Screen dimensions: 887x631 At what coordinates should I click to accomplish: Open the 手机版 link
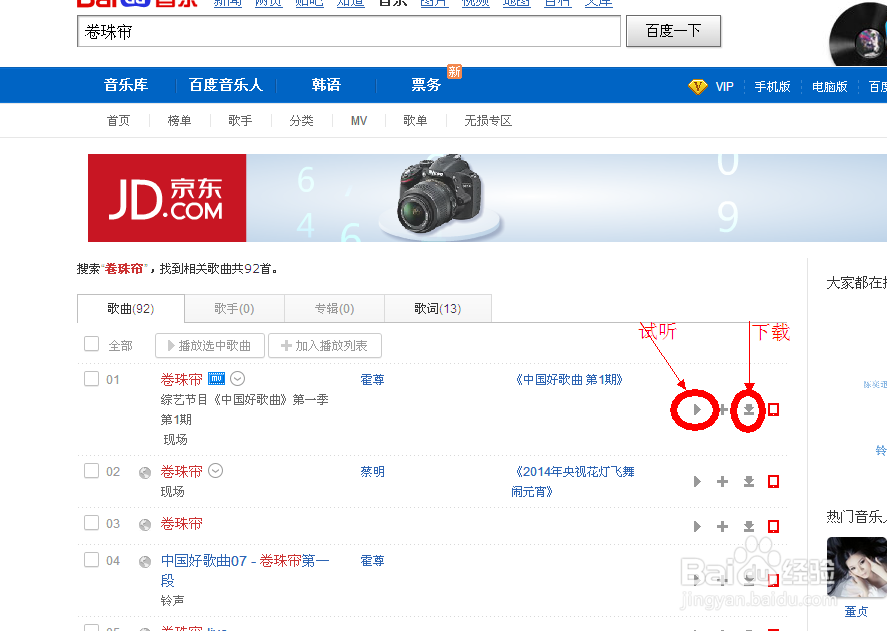point(772,87)
